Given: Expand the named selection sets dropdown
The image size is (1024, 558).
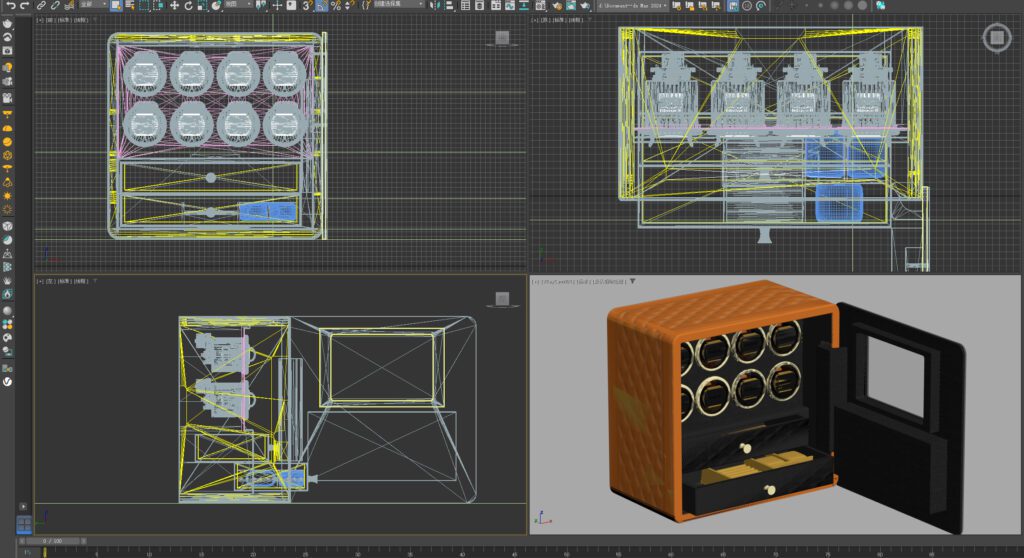Looking at the screenshot, I should coord(400,6).
